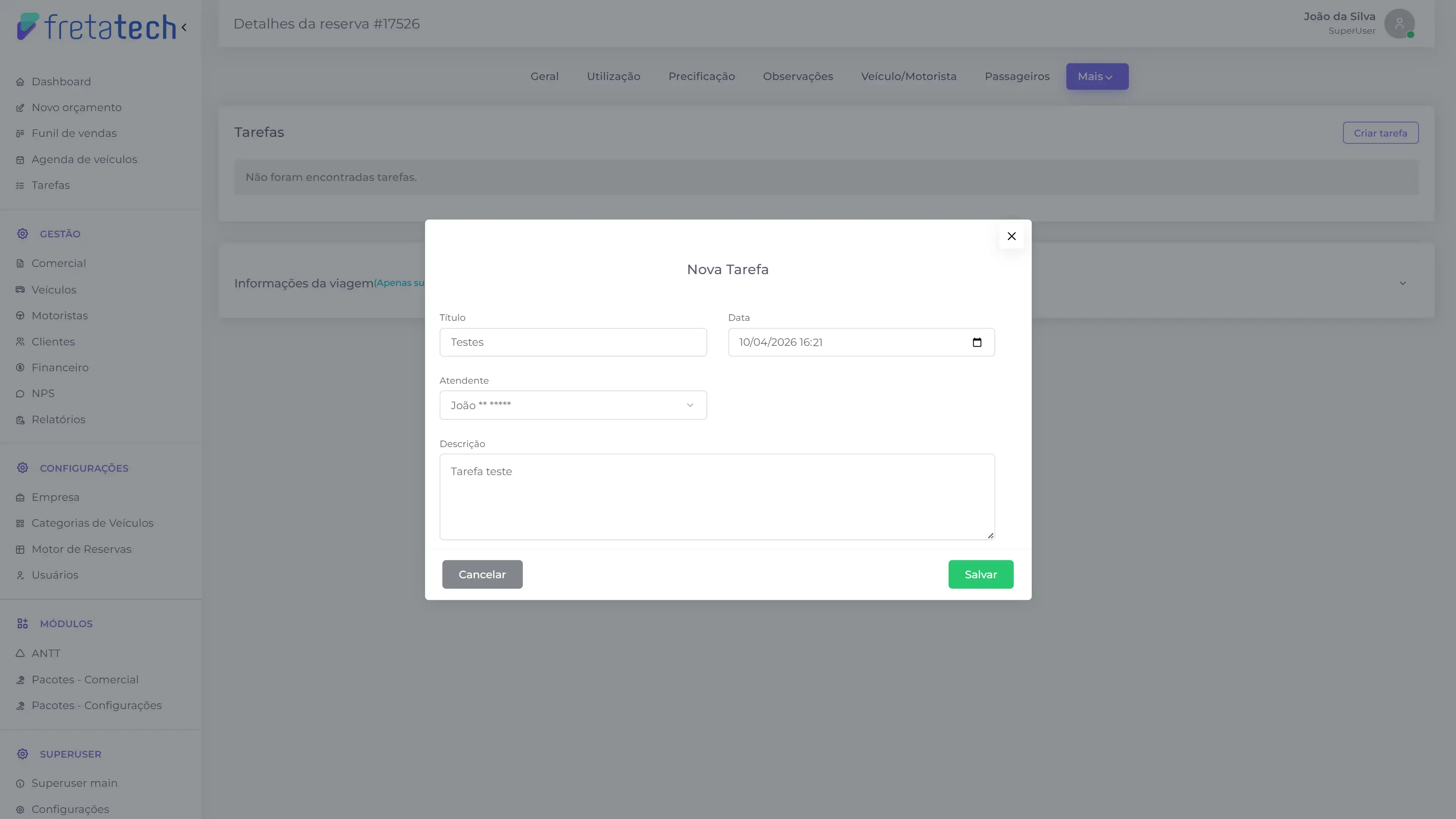
Task: Click the Pacotes - Configurações icon
Action: pos(20,706)
